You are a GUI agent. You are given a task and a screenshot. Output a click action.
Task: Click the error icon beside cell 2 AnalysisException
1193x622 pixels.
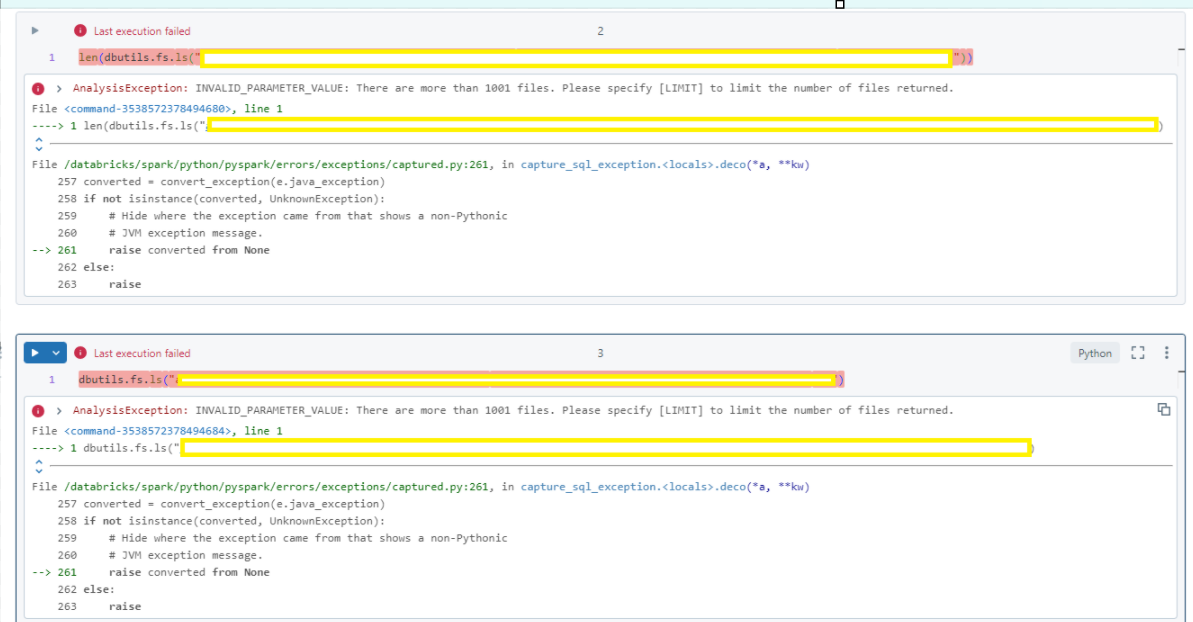tap(38, 88)
